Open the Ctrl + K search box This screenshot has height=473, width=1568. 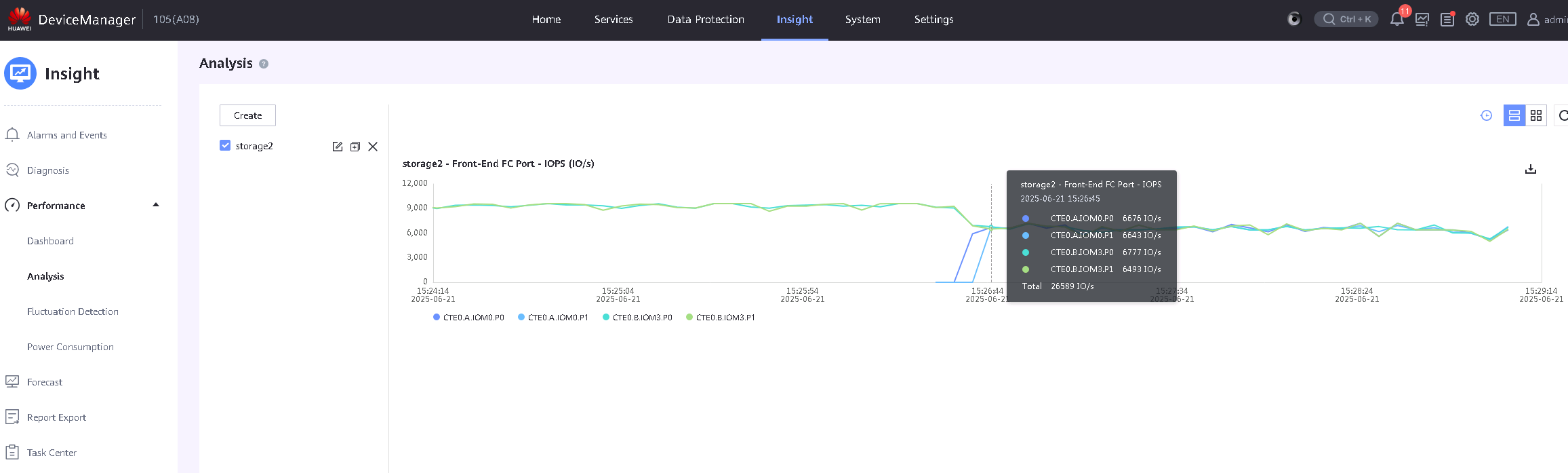pos(1346,19)
